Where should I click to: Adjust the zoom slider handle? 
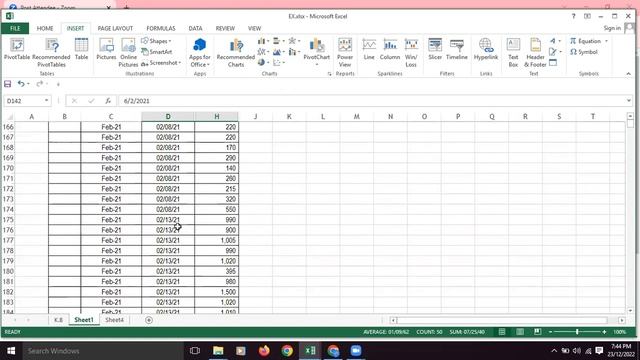[577, 332]
